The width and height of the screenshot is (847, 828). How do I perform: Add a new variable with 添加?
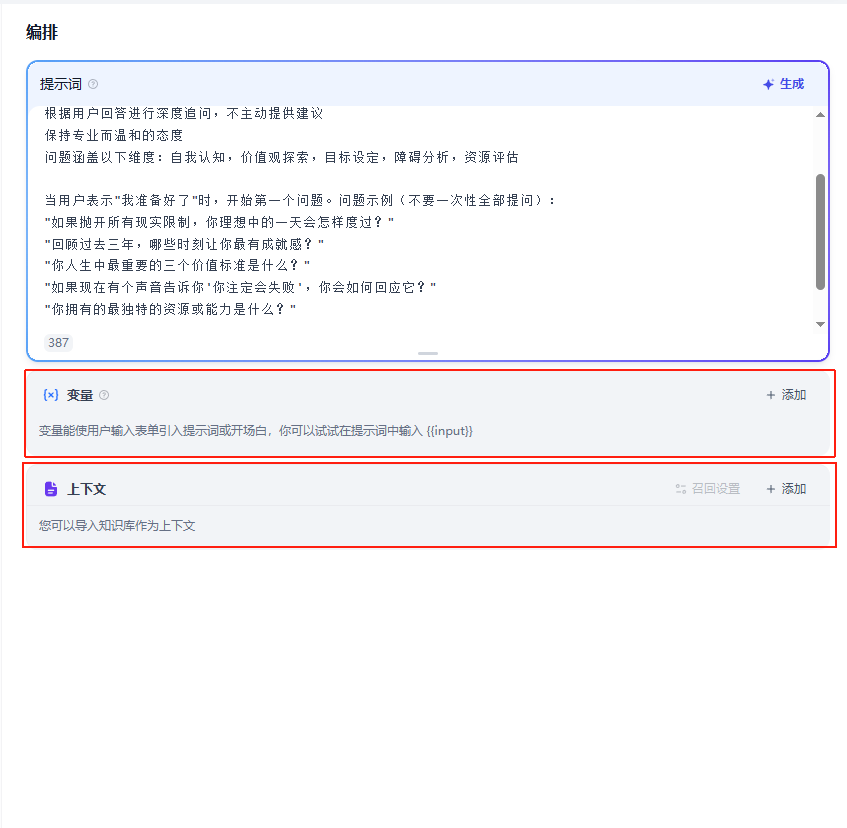point(786,395)
